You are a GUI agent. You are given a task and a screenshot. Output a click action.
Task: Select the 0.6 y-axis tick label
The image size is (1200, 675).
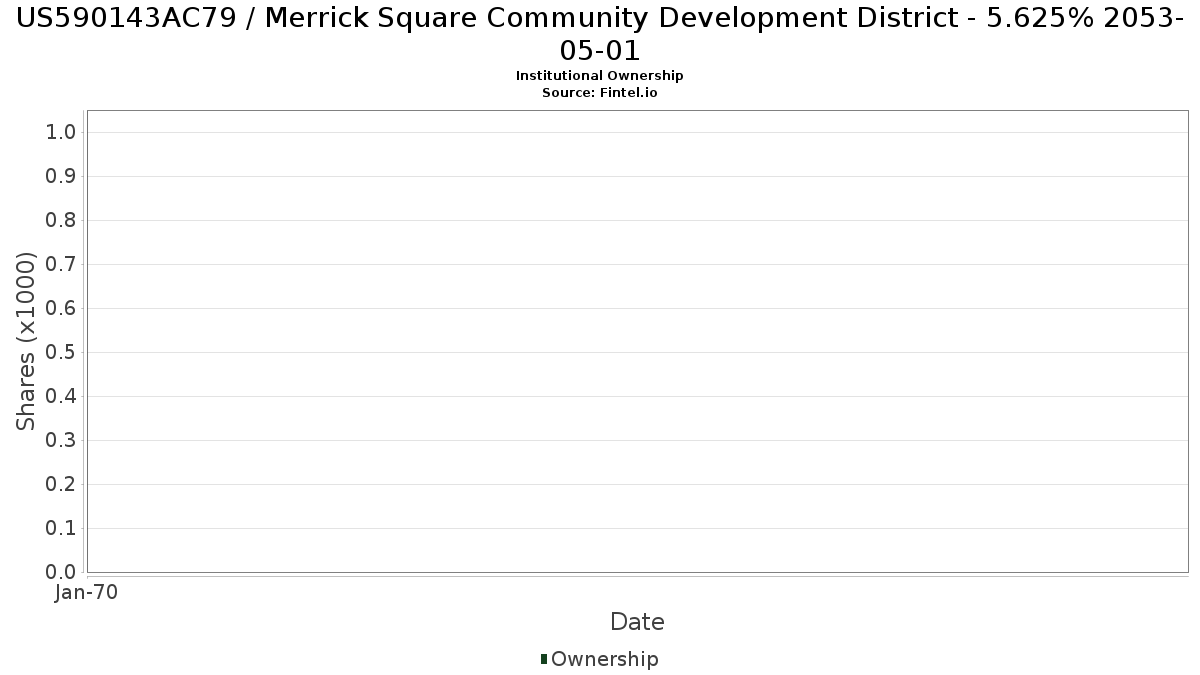(x=61, y=309)
